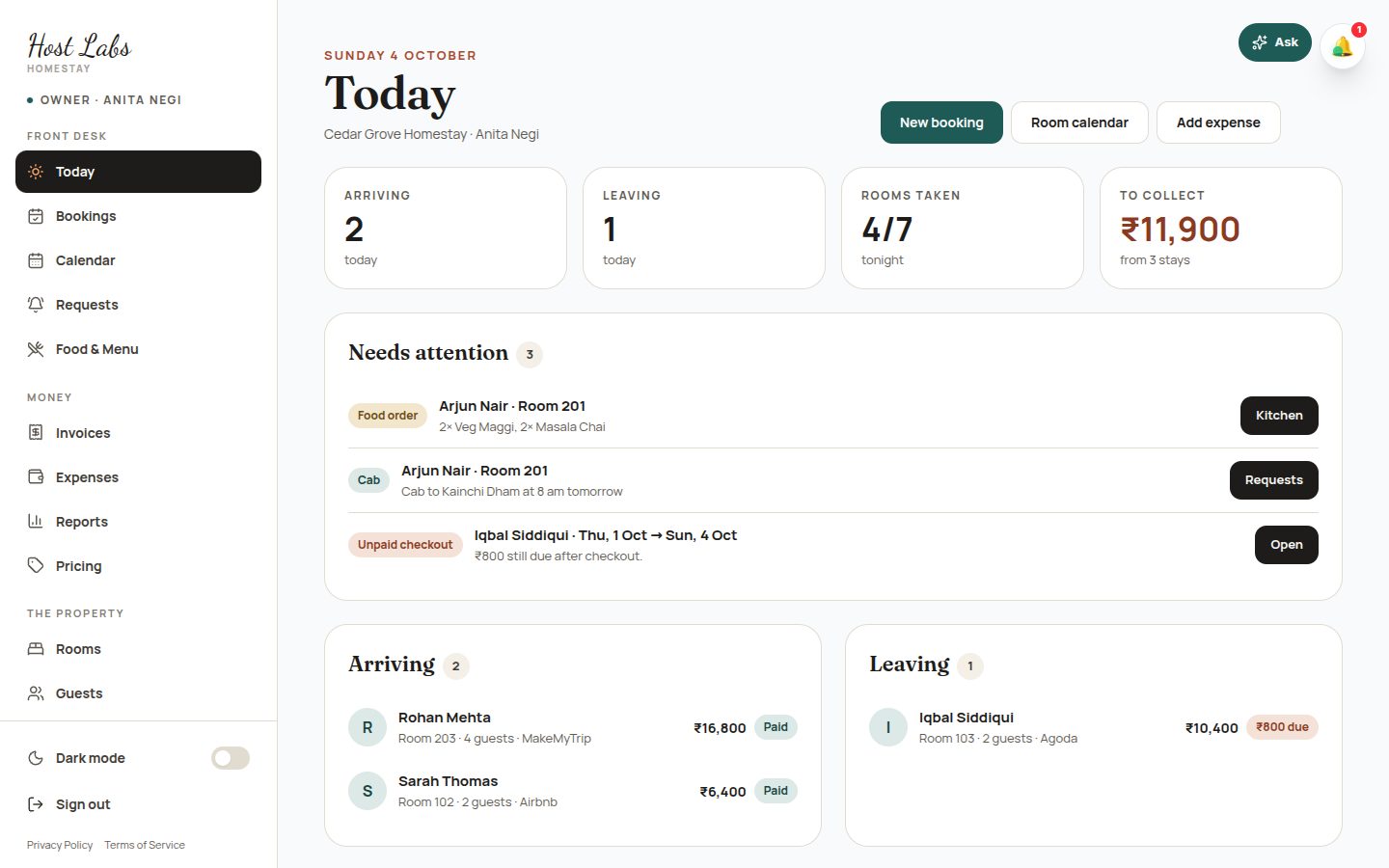Click the Food order tag
The width and height of the screenshot is (1389, 868).
tap(388, 416)
